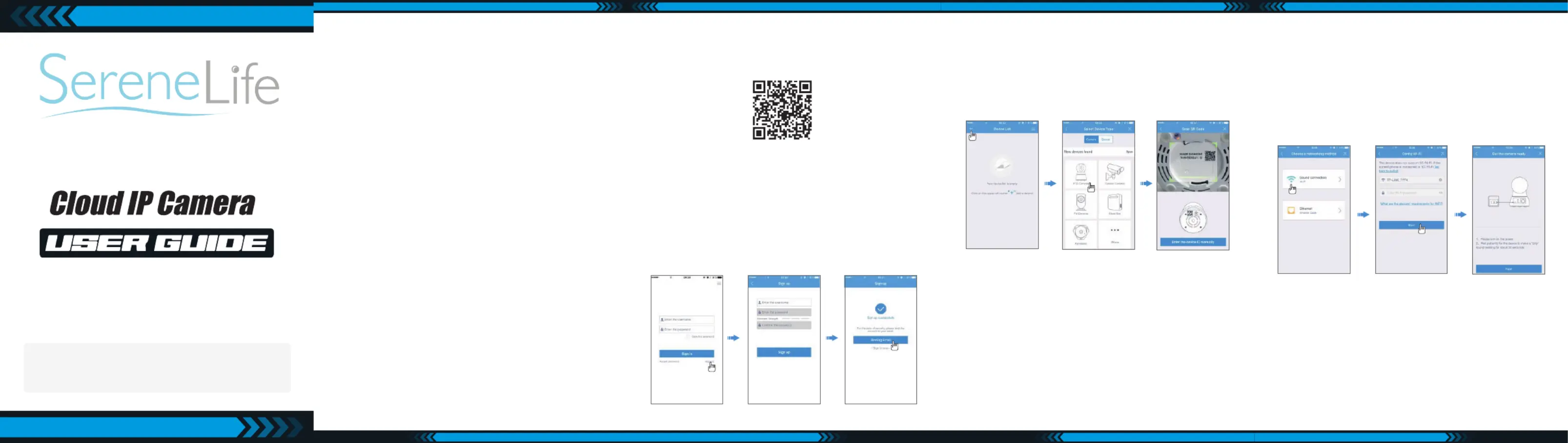Open Ethernet option chevron

[1340, 210]
